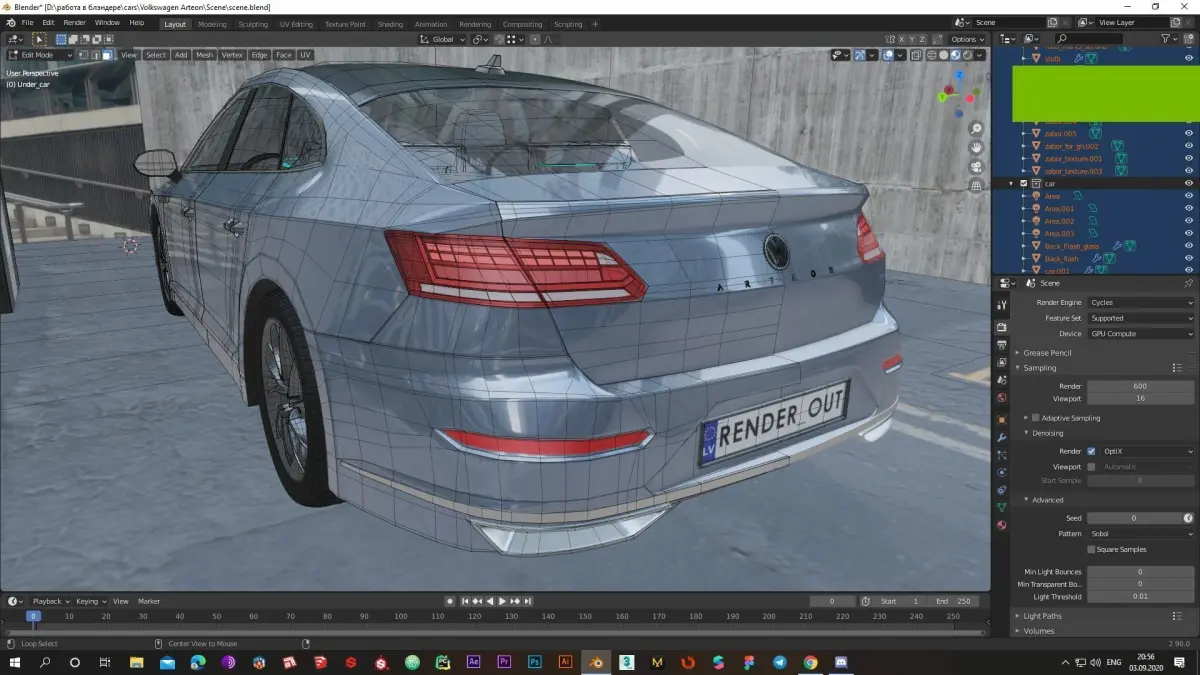
Task: Expand the Light Paths panel
Action: 1041,616
